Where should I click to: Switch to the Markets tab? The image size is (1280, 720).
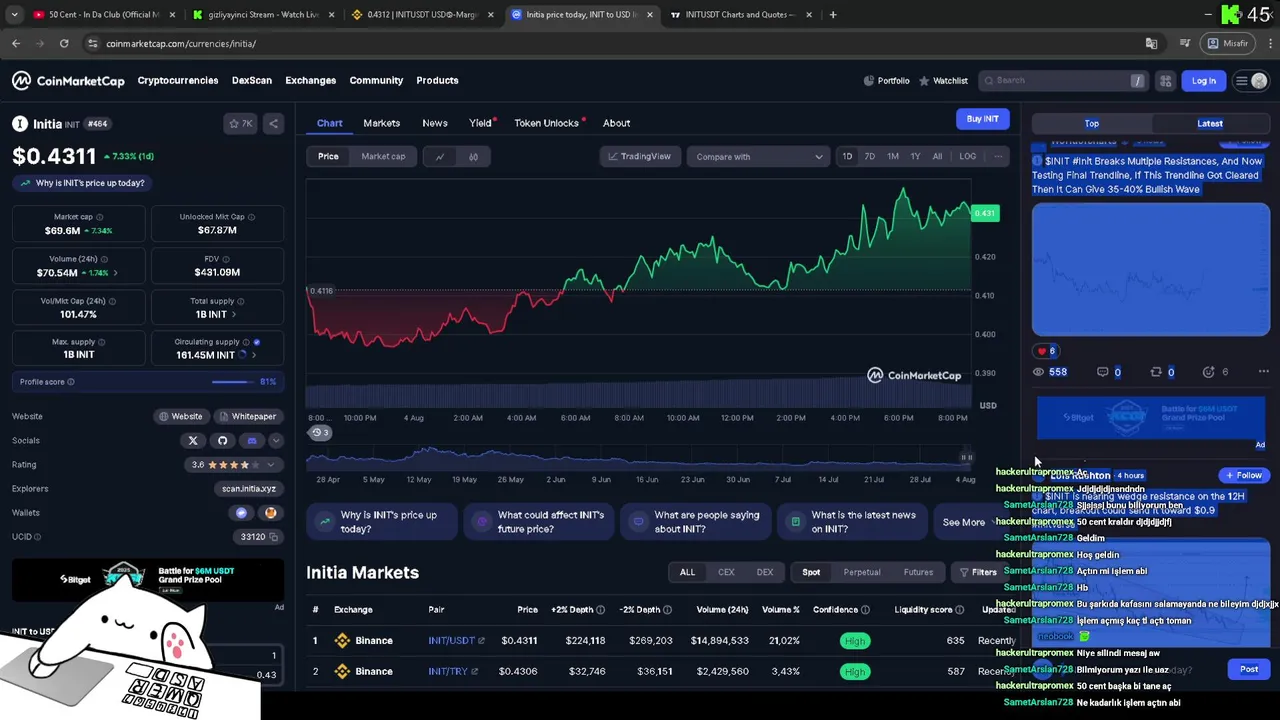(x=381, y=123)
